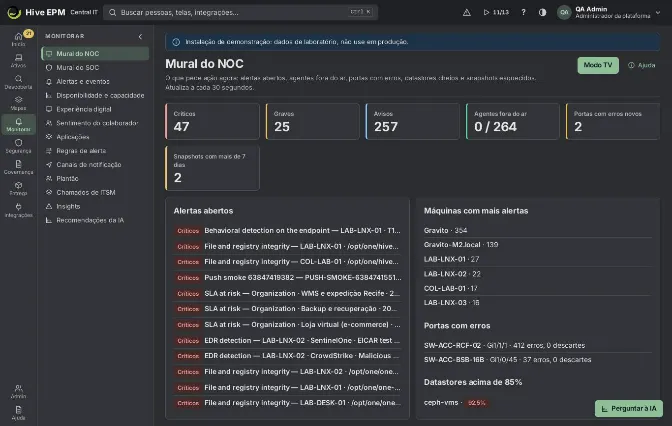Open the Push smoke 63847419382 alert
The width and height of the screenshot is (672, 426).
287,278
